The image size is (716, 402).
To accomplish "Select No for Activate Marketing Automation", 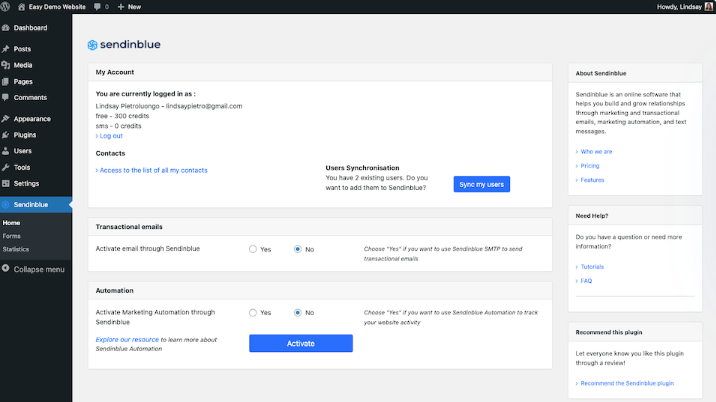I will pos(298,312).
